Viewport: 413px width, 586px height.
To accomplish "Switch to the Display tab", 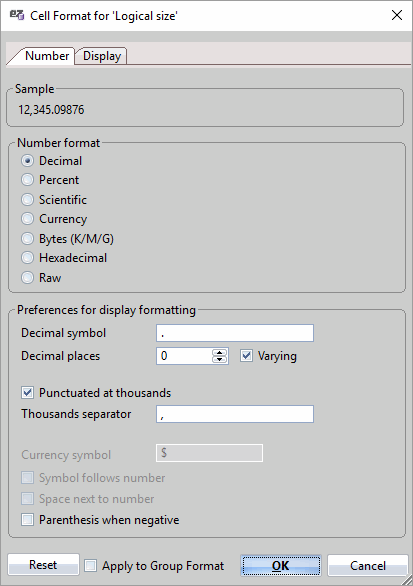I will point(102,56).
